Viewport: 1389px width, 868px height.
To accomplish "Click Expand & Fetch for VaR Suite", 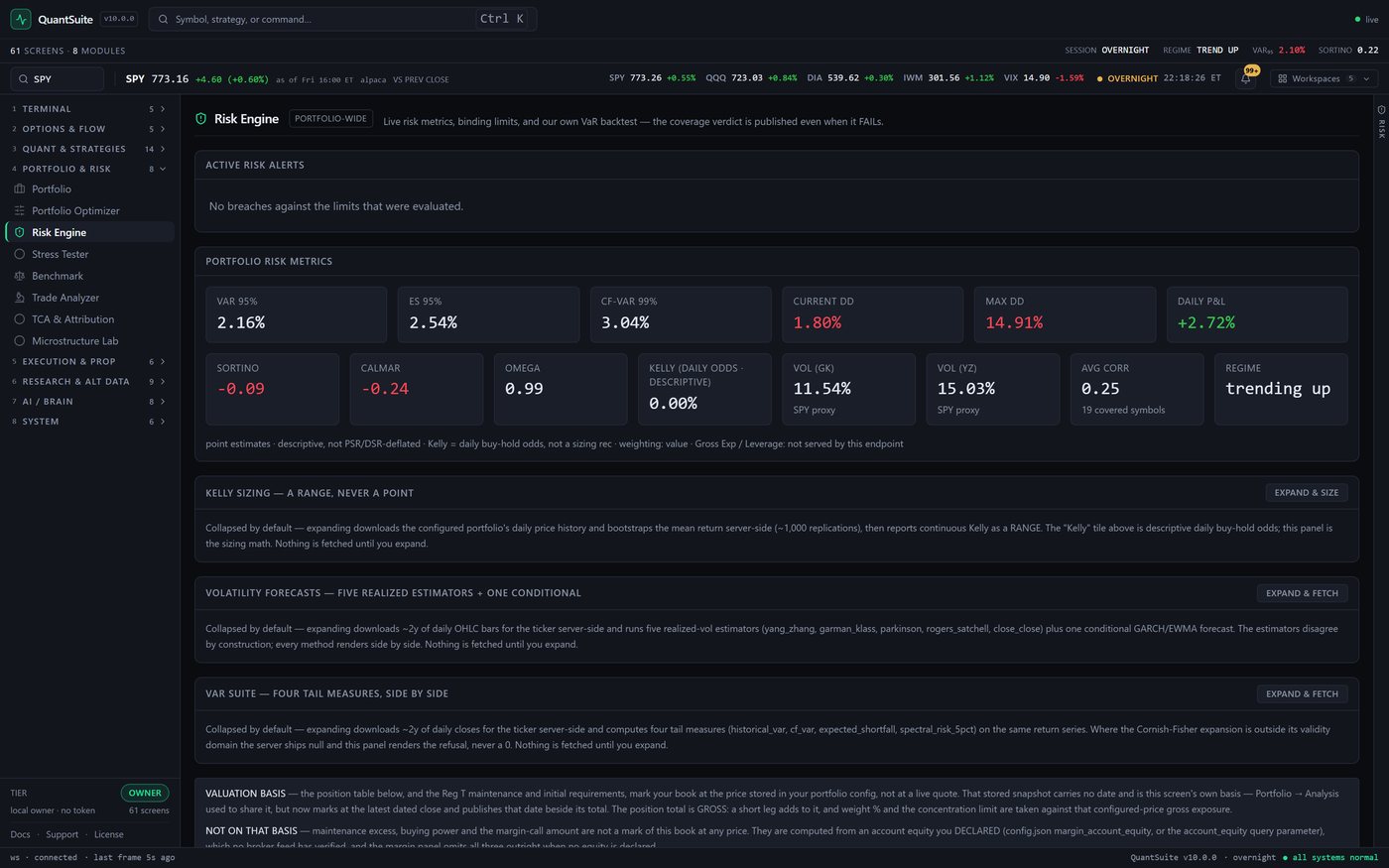I will coord(1302,693).
